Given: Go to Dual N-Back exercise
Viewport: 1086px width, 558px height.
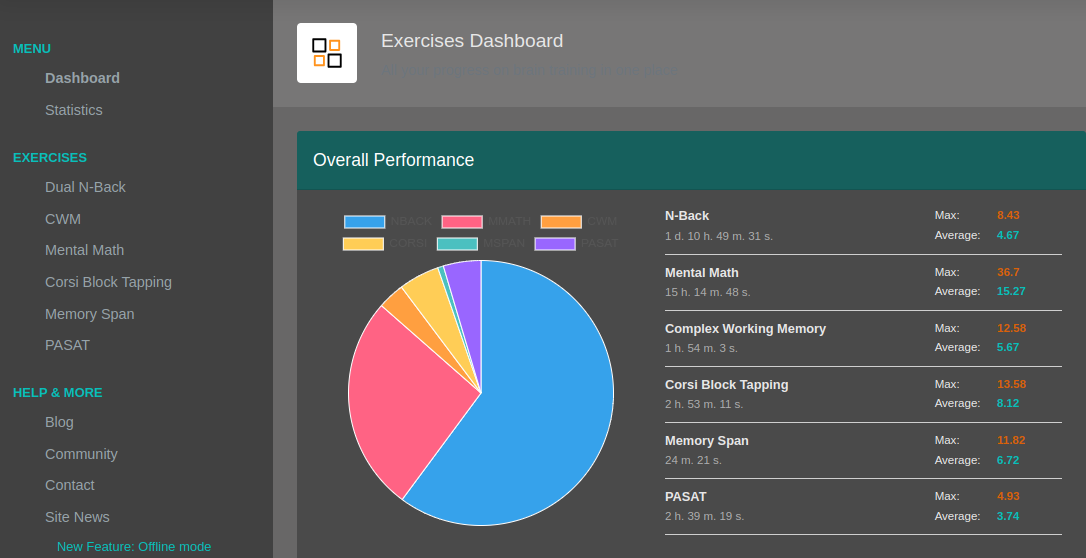Looking at the screenshot, I should [85, 187].
